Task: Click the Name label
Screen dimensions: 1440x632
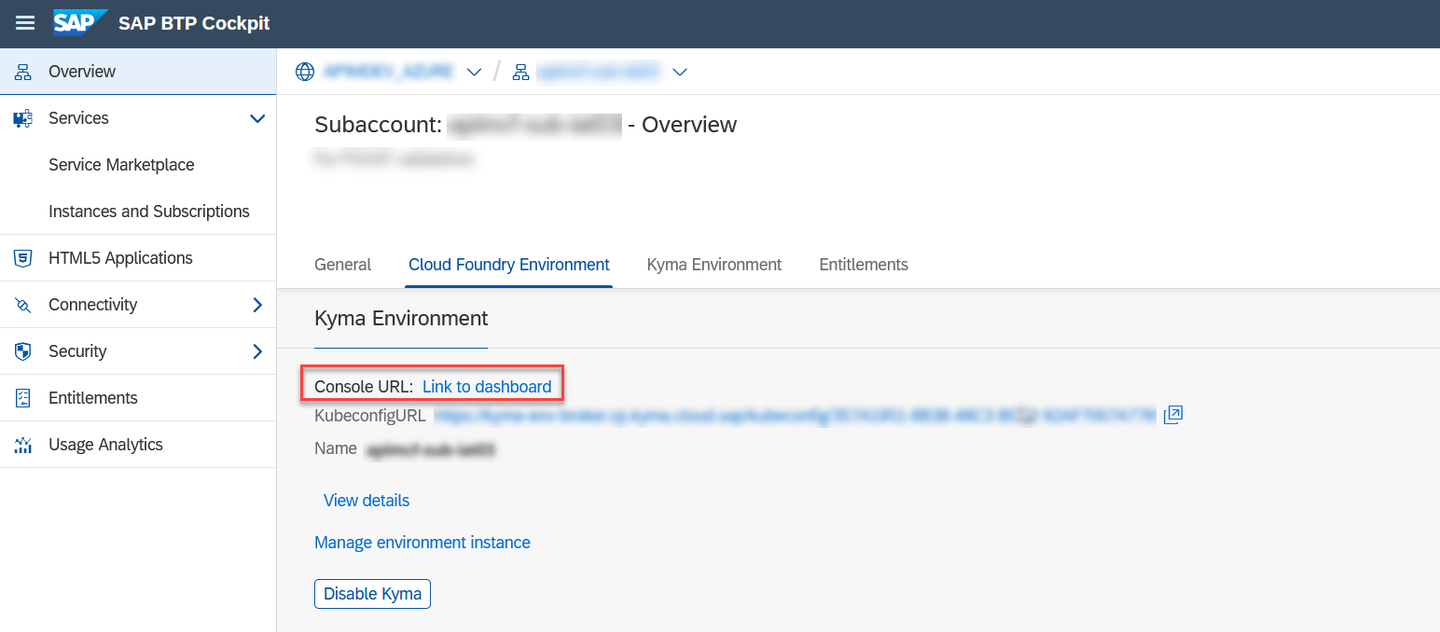Action: [335, 449]
